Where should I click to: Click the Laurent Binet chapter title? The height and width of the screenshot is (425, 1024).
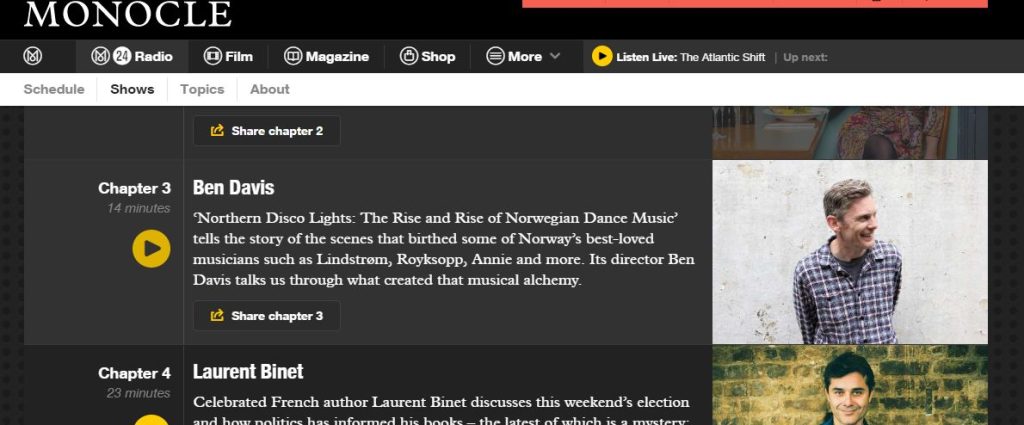coord(248,372)
